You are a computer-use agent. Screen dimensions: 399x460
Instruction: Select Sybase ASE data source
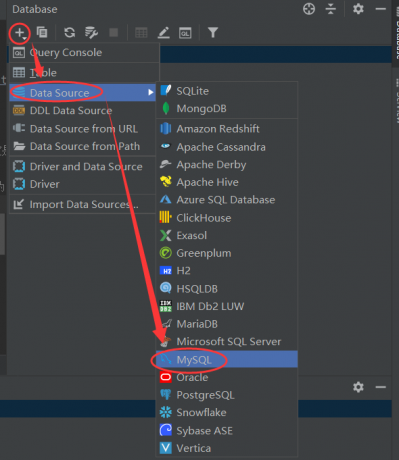pos(227,431)
